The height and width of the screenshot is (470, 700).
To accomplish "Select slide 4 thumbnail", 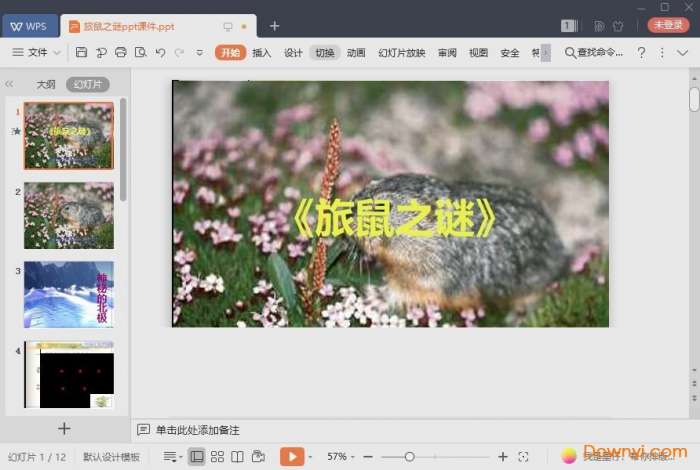I will (69, 374).
